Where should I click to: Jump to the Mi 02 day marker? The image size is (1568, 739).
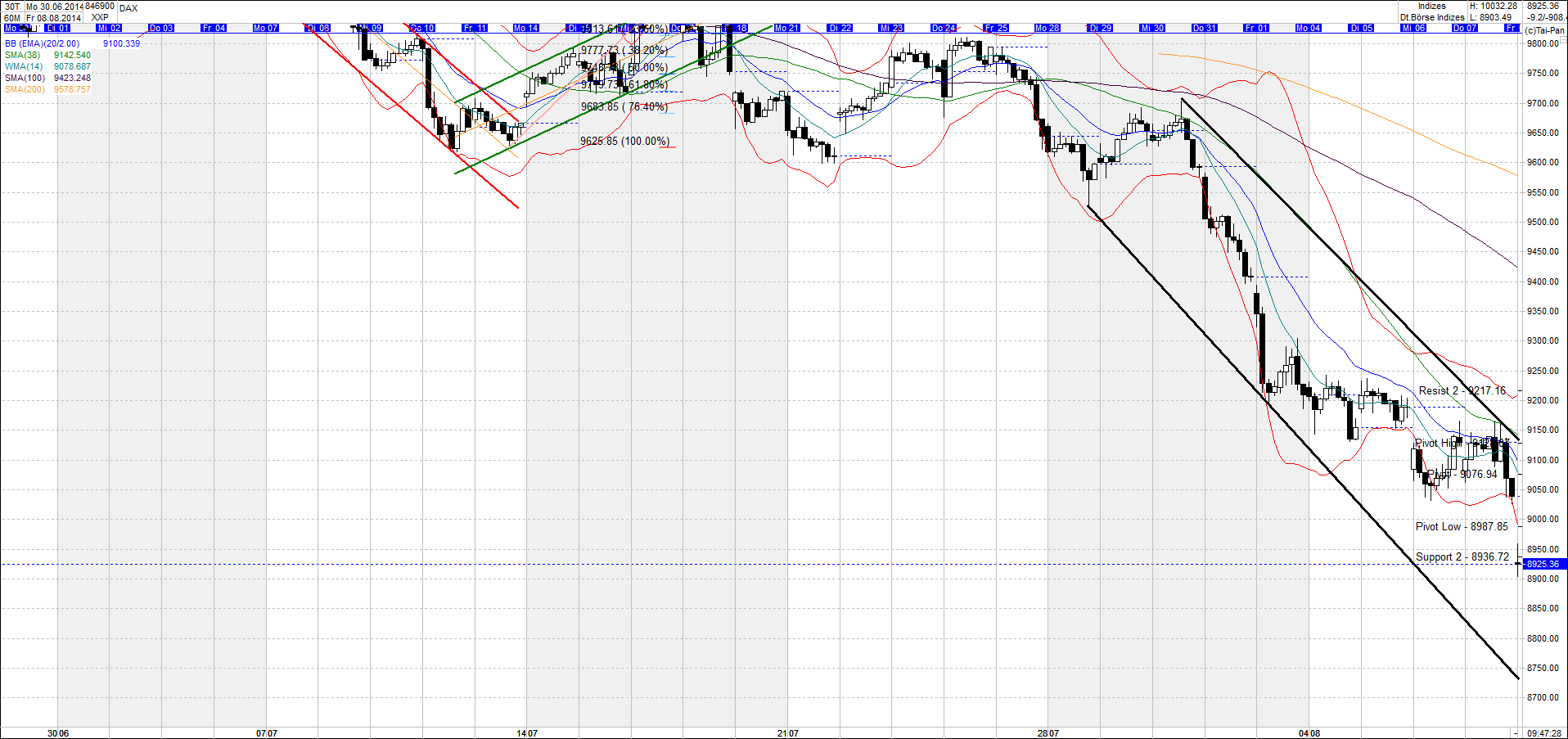click(110, 28)
